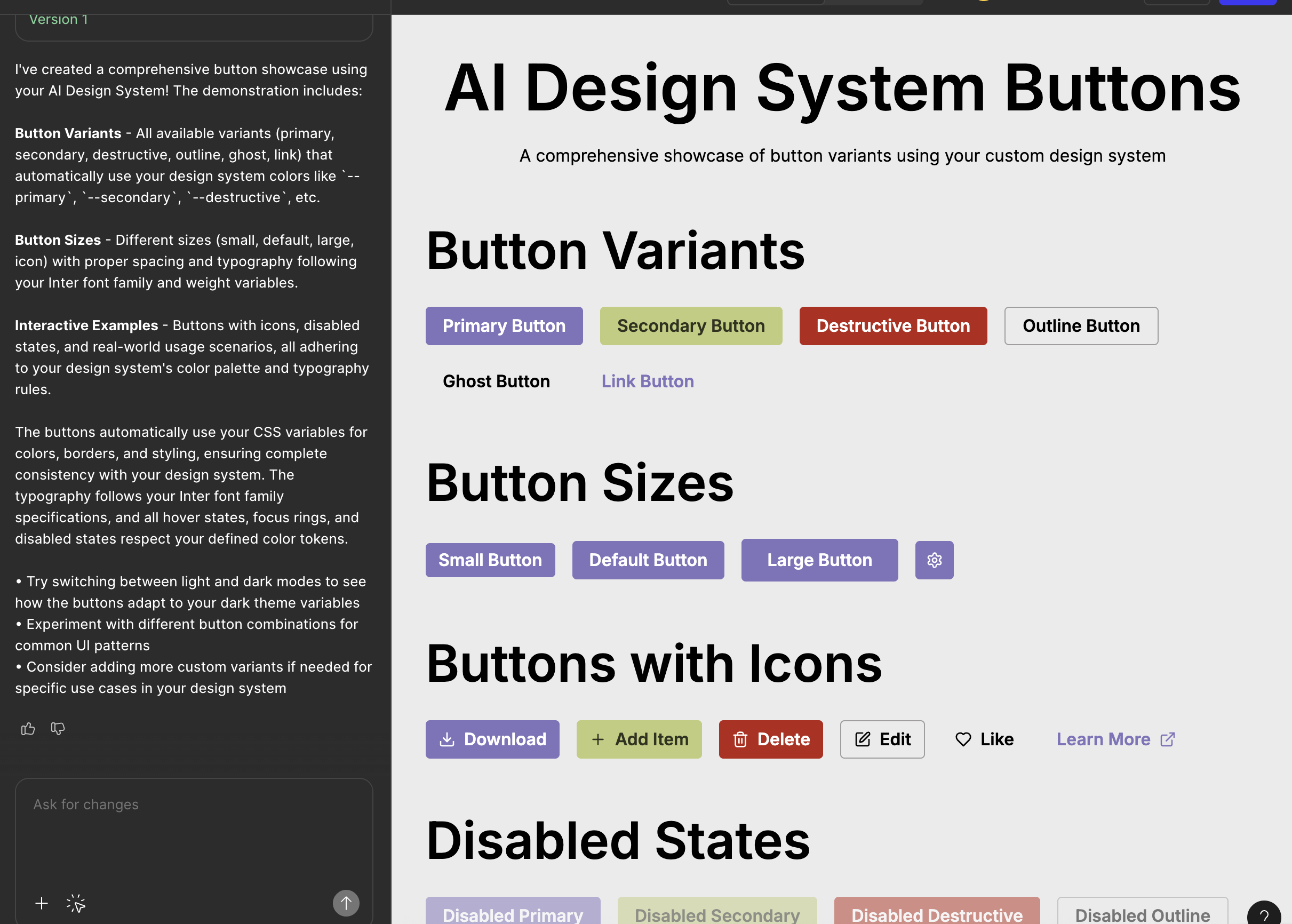Activate the element select cursor icon
This screenshot has height=924, width=1292.
click(x=76, y=904)
